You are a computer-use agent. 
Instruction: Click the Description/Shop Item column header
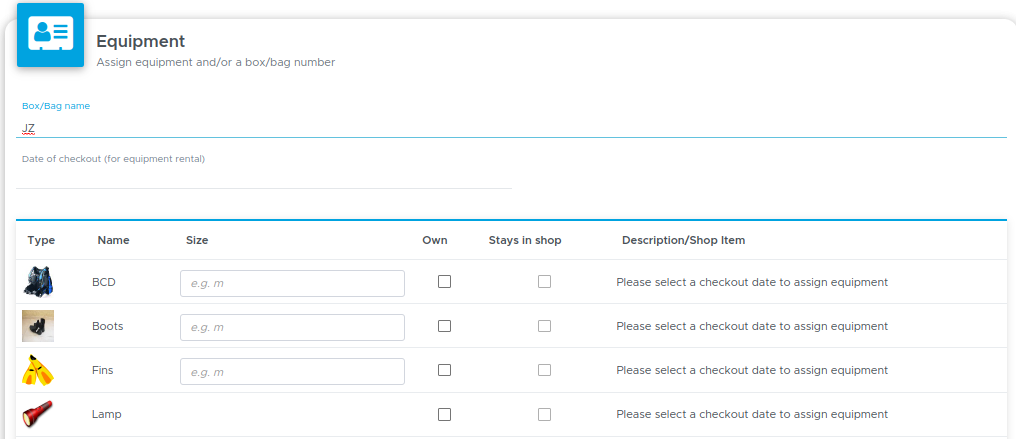[684, 240]
